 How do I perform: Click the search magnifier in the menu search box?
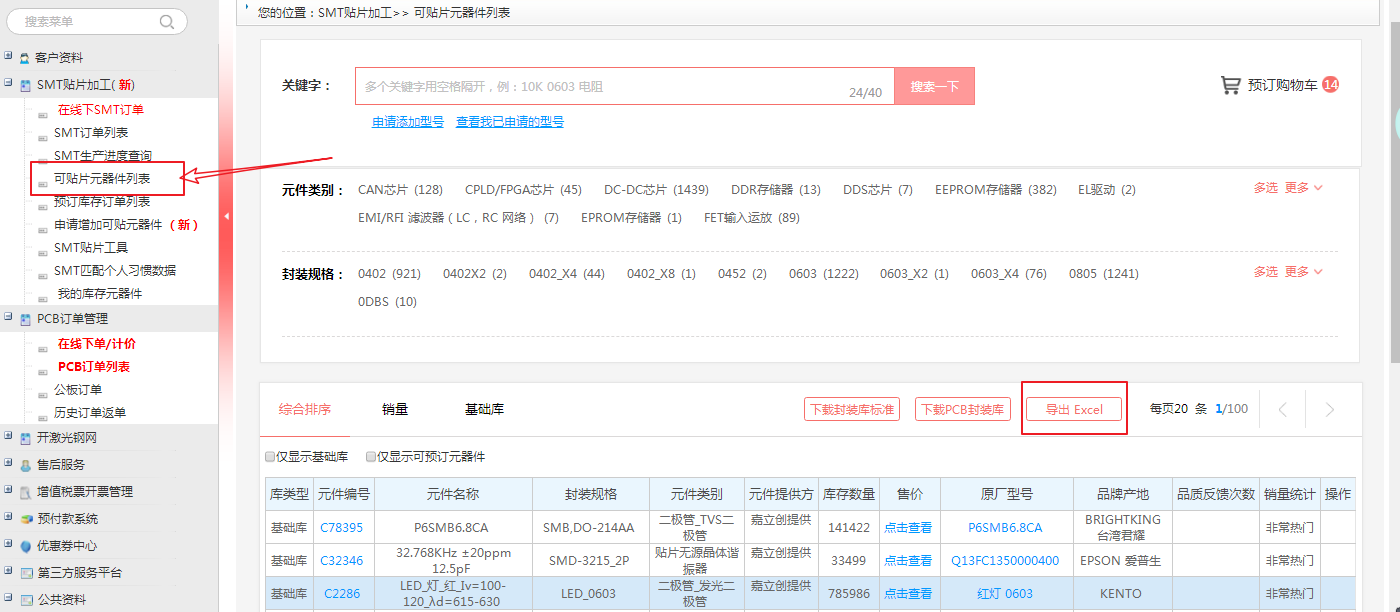tap(166, 21)
